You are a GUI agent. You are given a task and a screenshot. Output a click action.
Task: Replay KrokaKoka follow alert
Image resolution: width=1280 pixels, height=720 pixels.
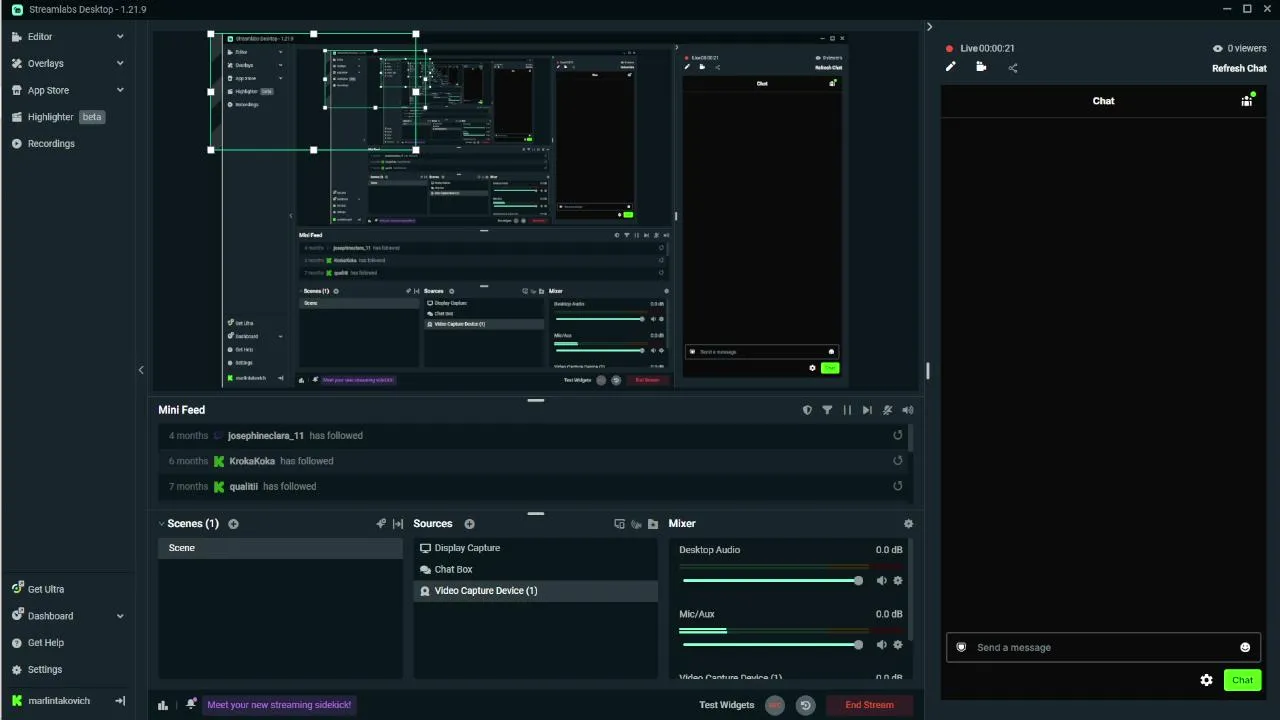click(x=897, y=461)
